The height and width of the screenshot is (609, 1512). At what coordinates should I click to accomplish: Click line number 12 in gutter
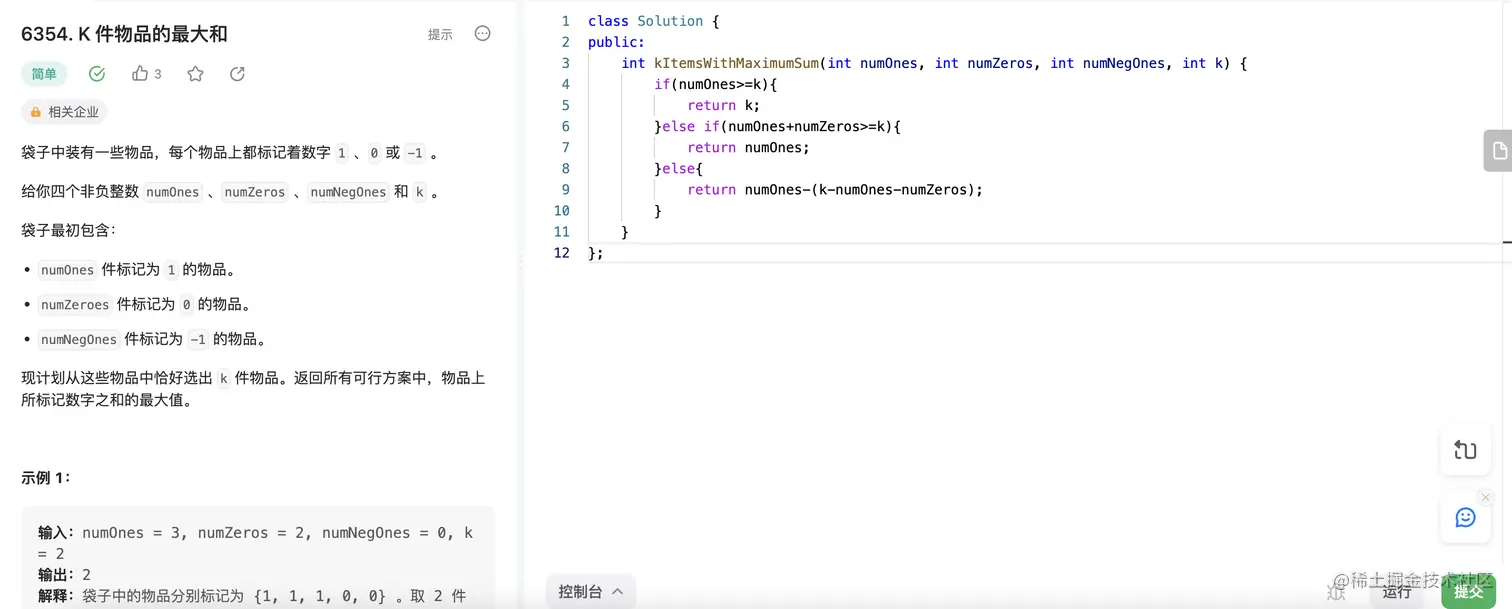[561, 253]
